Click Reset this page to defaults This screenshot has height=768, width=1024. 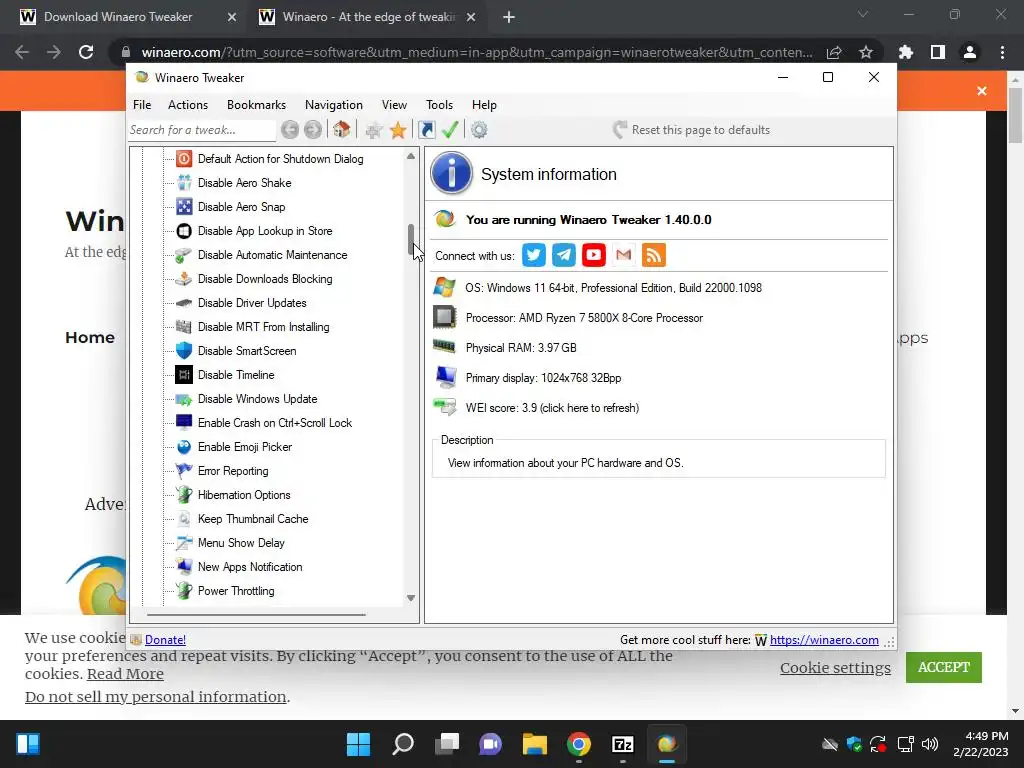692,130
